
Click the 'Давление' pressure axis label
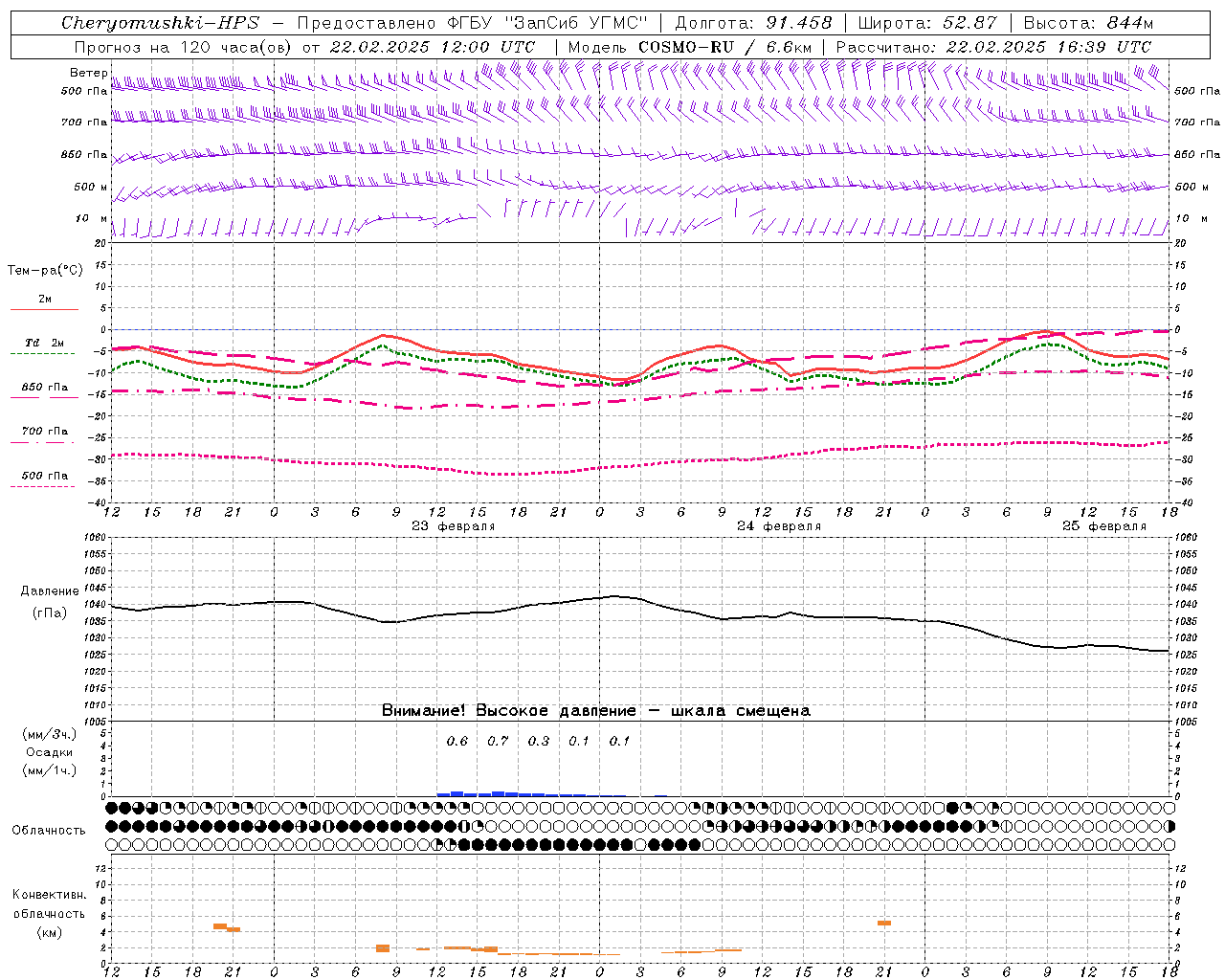click(50, 591)
